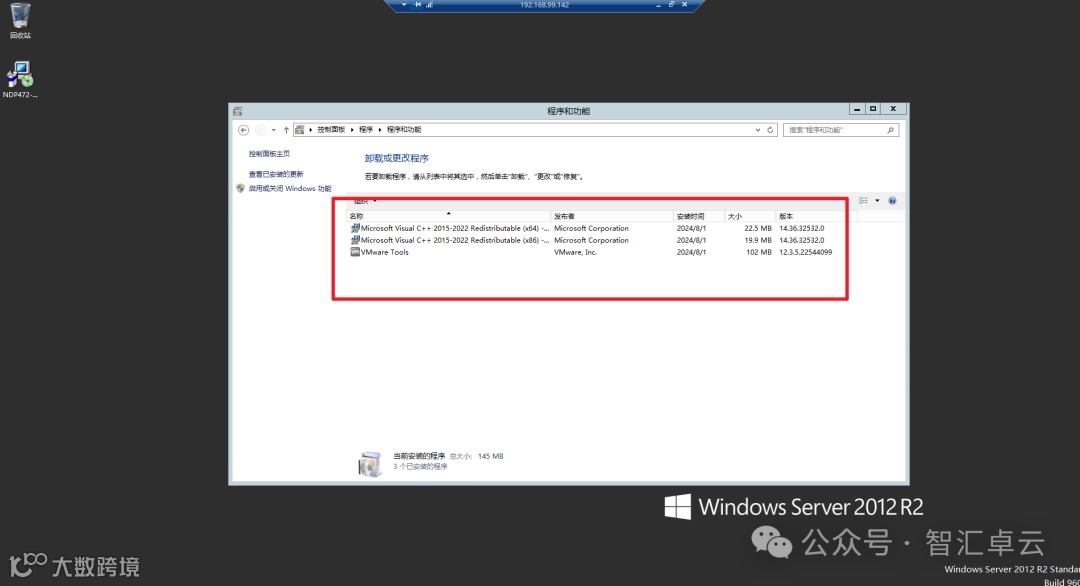The image size is (1080, 586).
Task: Open the view options dropdown arrow
Action: coord(877,200)
